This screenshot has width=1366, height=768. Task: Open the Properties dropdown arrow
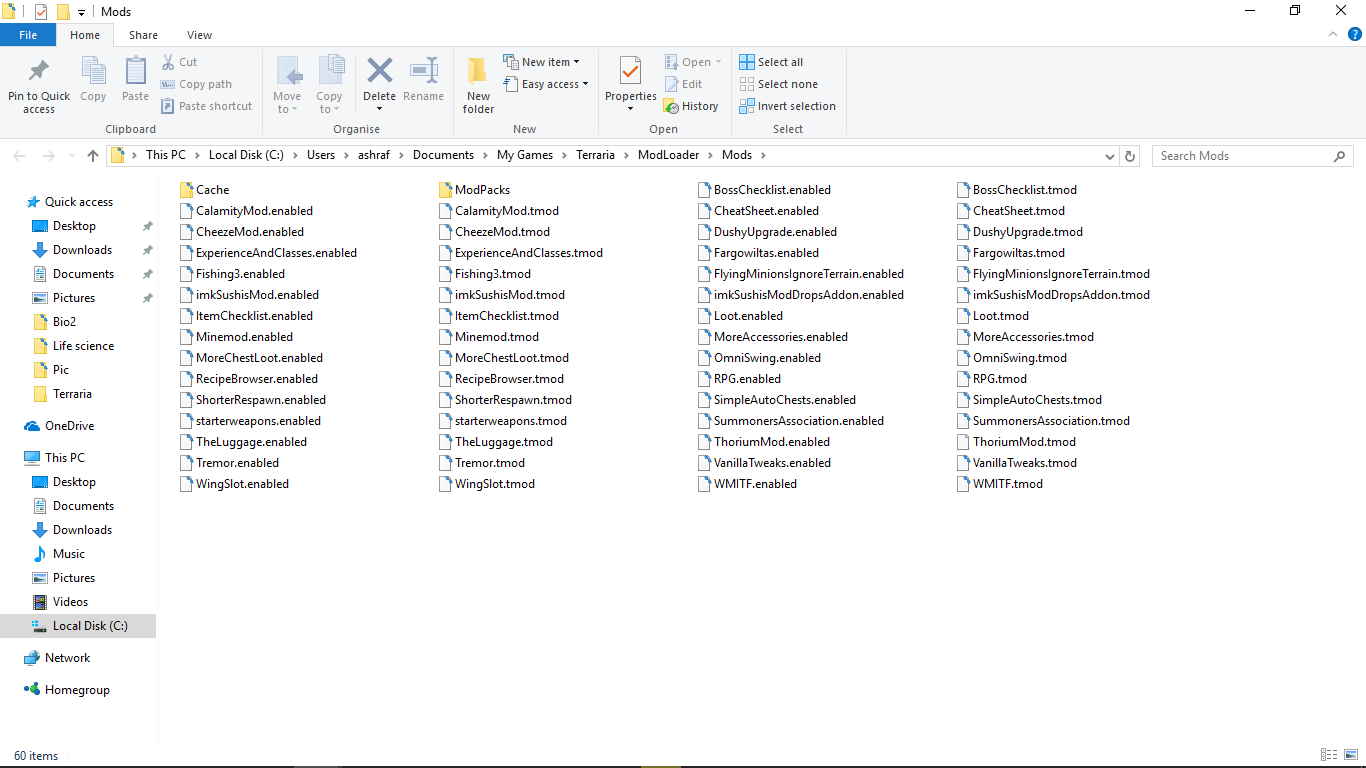(630, 109)
